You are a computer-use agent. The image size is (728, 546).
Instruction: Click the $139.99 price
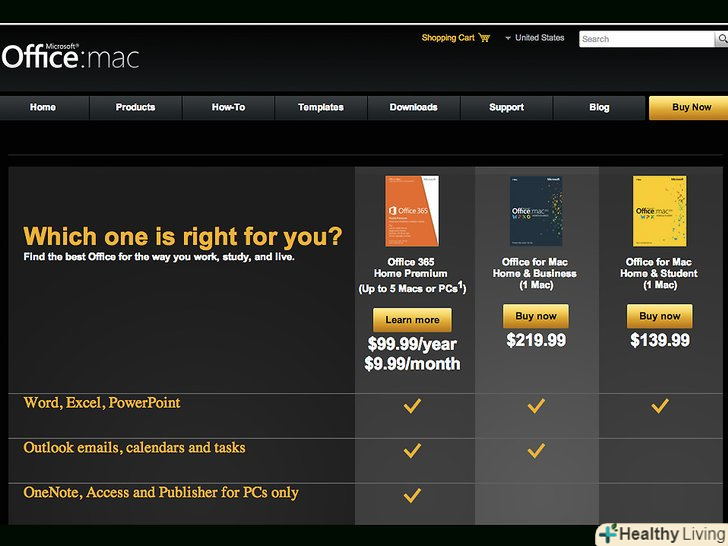[x=660, y=340]
